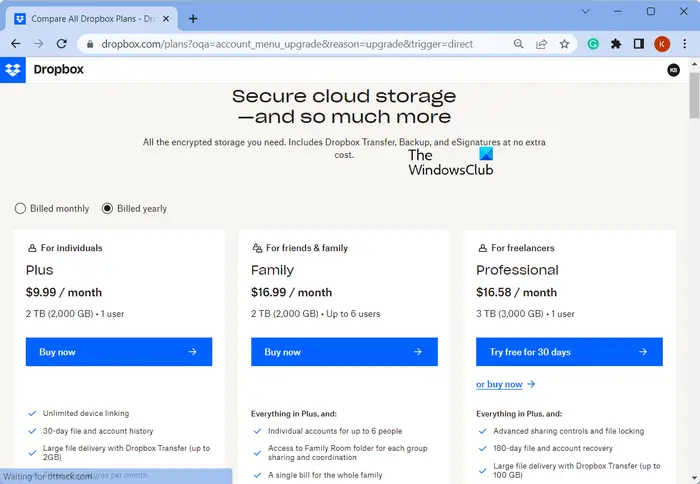Click the Dropbox logo icon
700x484 pixels.
13,70
